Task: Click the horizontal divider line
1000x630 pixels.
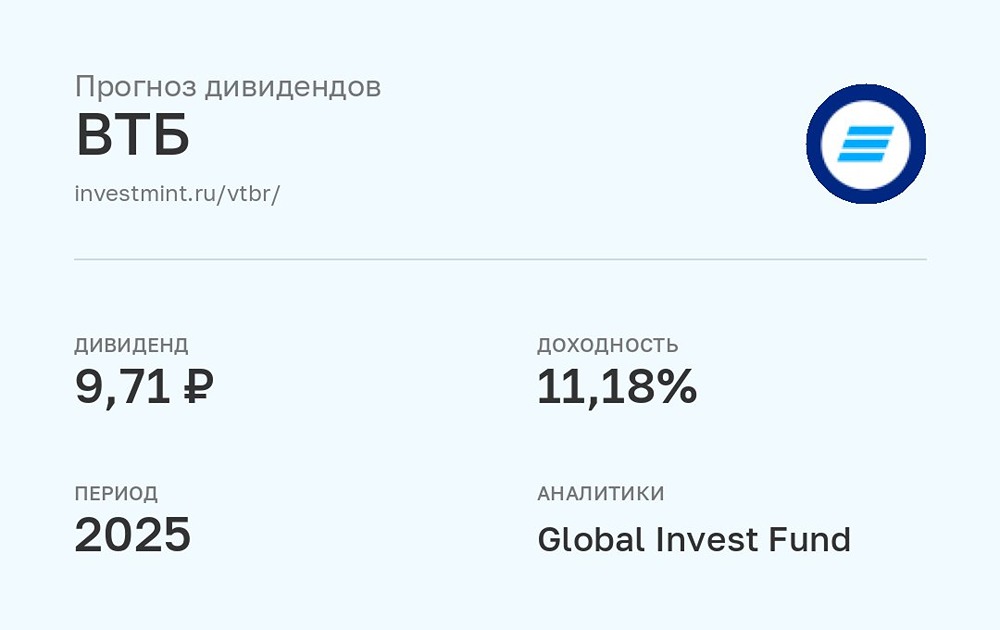Action: (x=500, y=259)
